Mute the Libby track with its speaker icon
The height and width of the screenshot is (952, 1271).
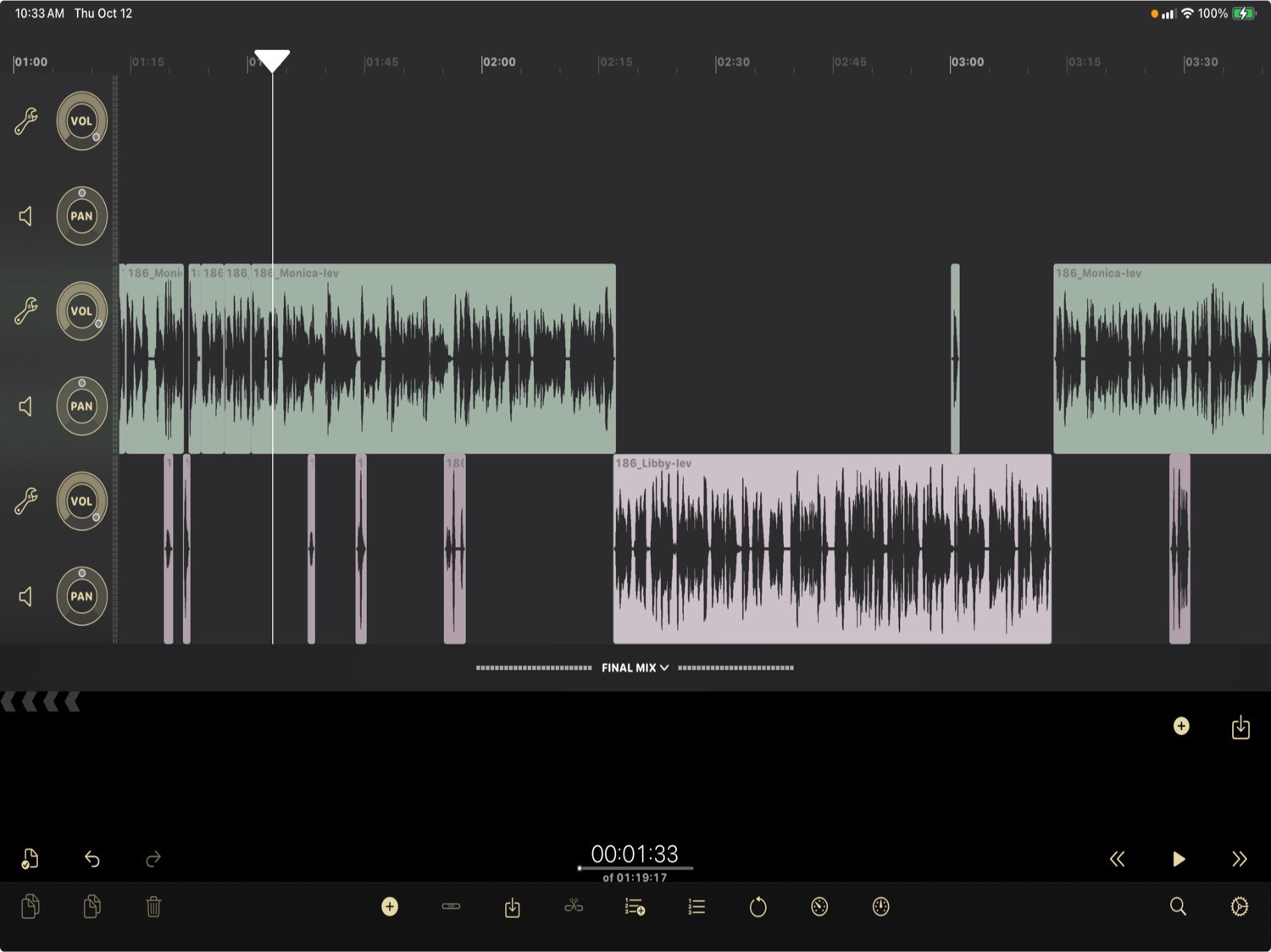tap(25, 596)
